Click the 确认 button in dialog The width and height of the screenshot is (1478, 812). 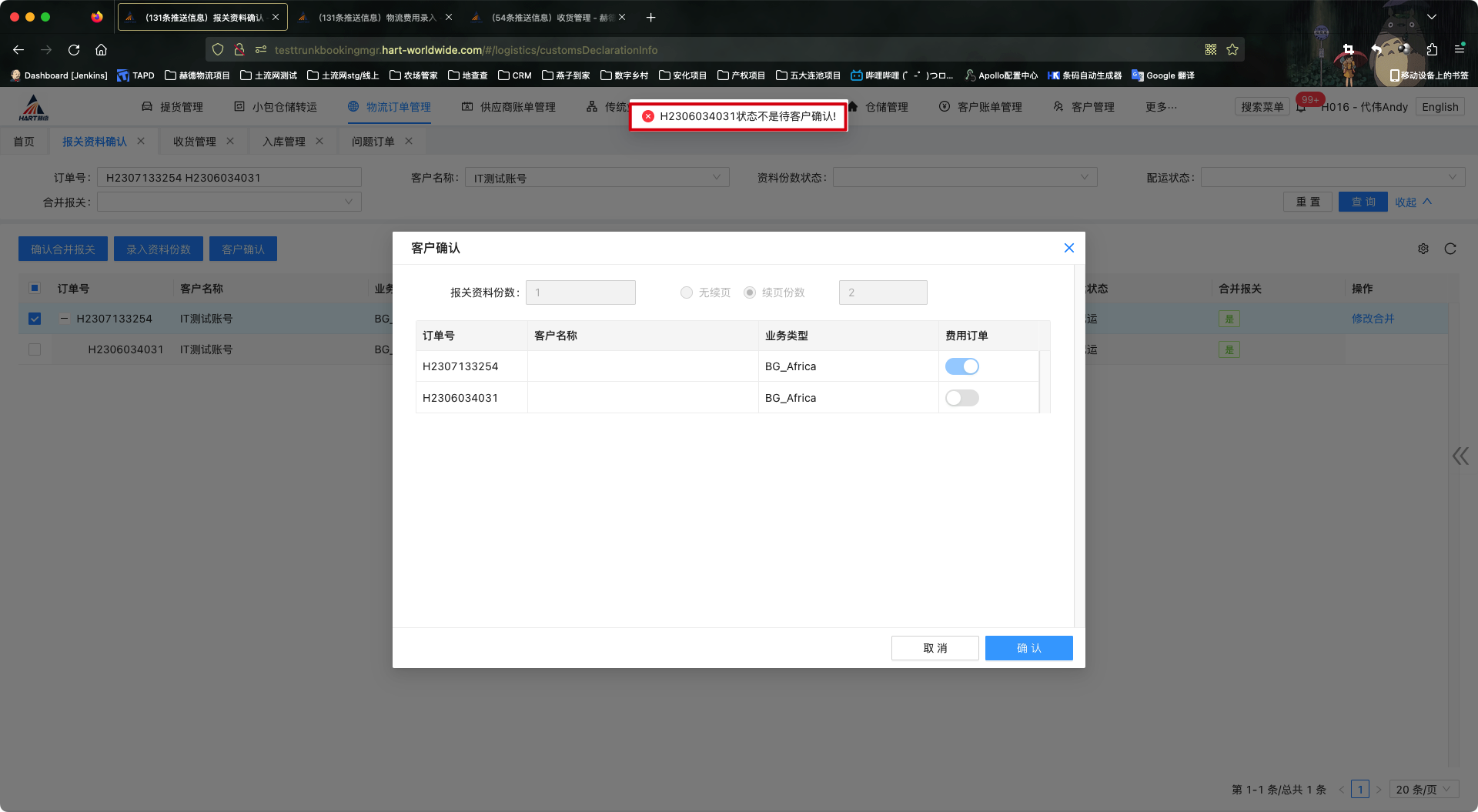pyautogui.click(x=1028, y=648)
